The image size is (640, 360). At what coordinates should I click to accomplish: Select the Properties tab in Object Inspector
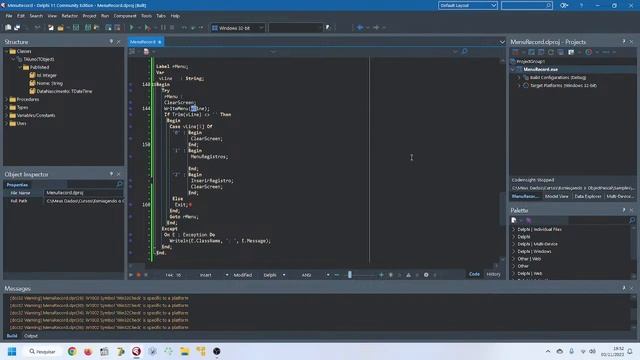point(17,185)
